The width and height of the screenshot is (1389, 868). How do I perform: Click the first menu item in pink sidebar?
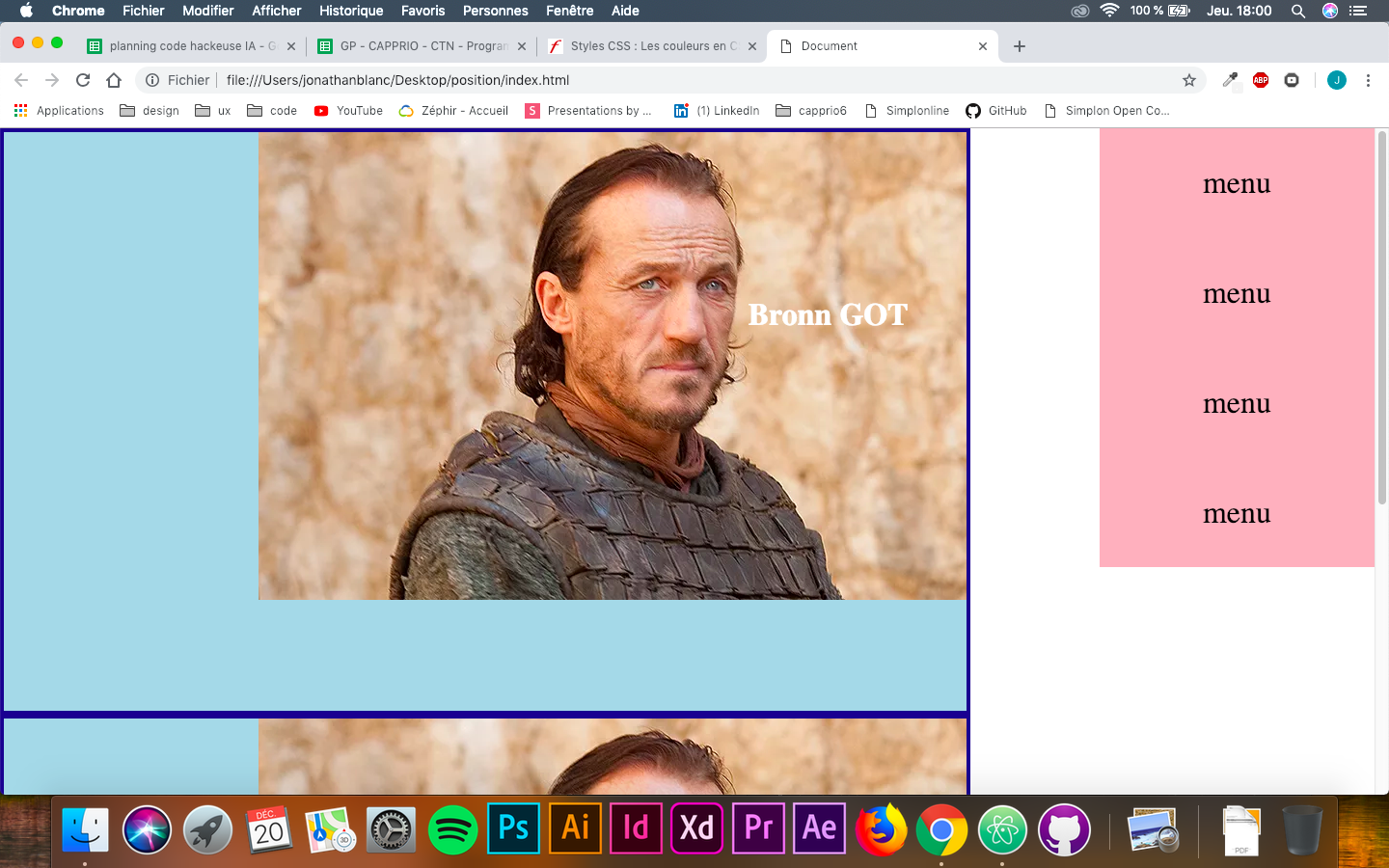1237,183
